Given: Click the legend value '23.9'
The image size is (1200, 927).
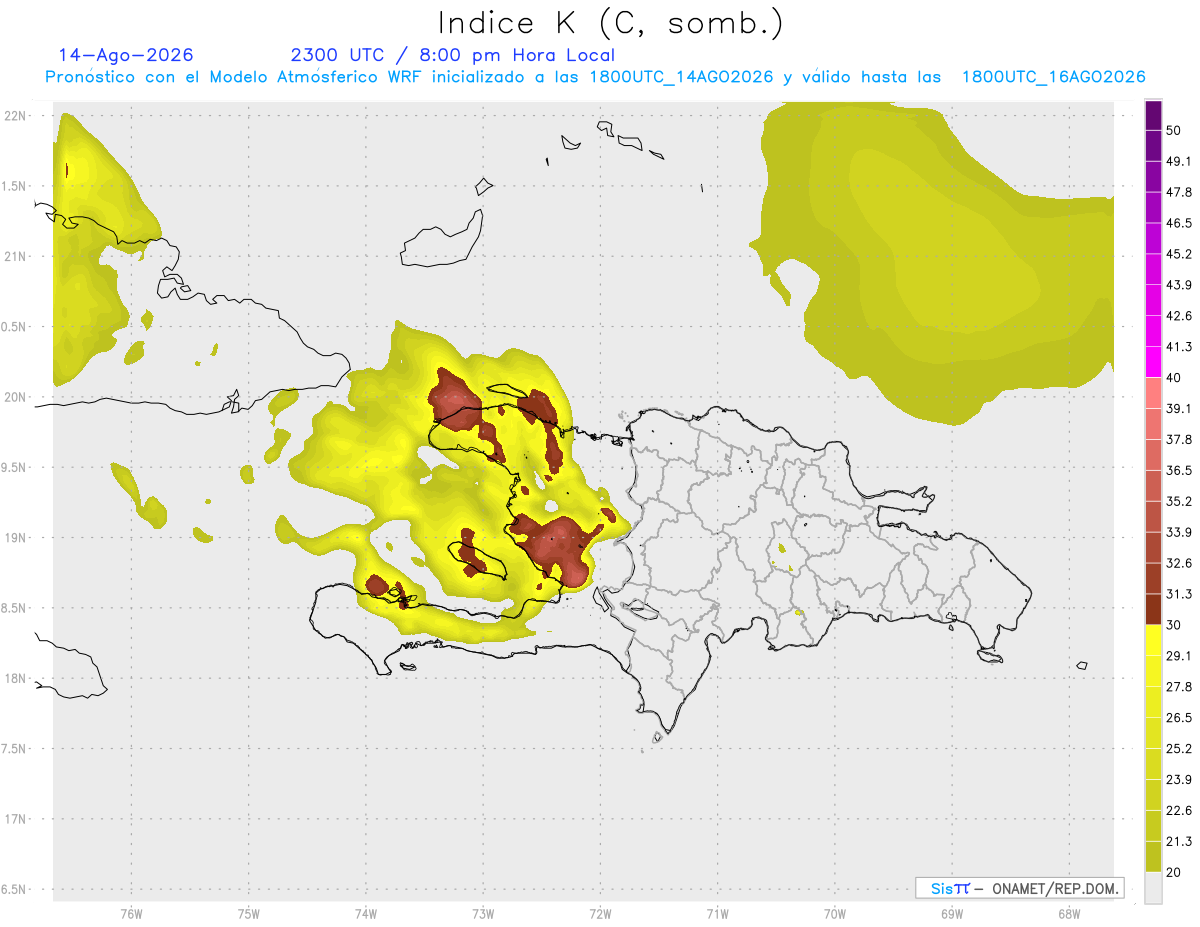Looking at the screenshot, I should pos(1179,779).
